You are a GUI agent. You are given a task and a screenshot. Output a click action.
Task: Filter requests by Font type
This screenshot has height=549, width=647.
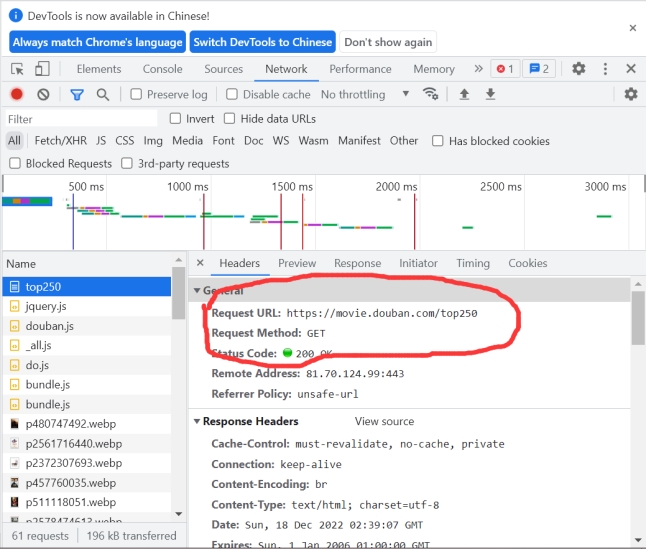(223, 141)
